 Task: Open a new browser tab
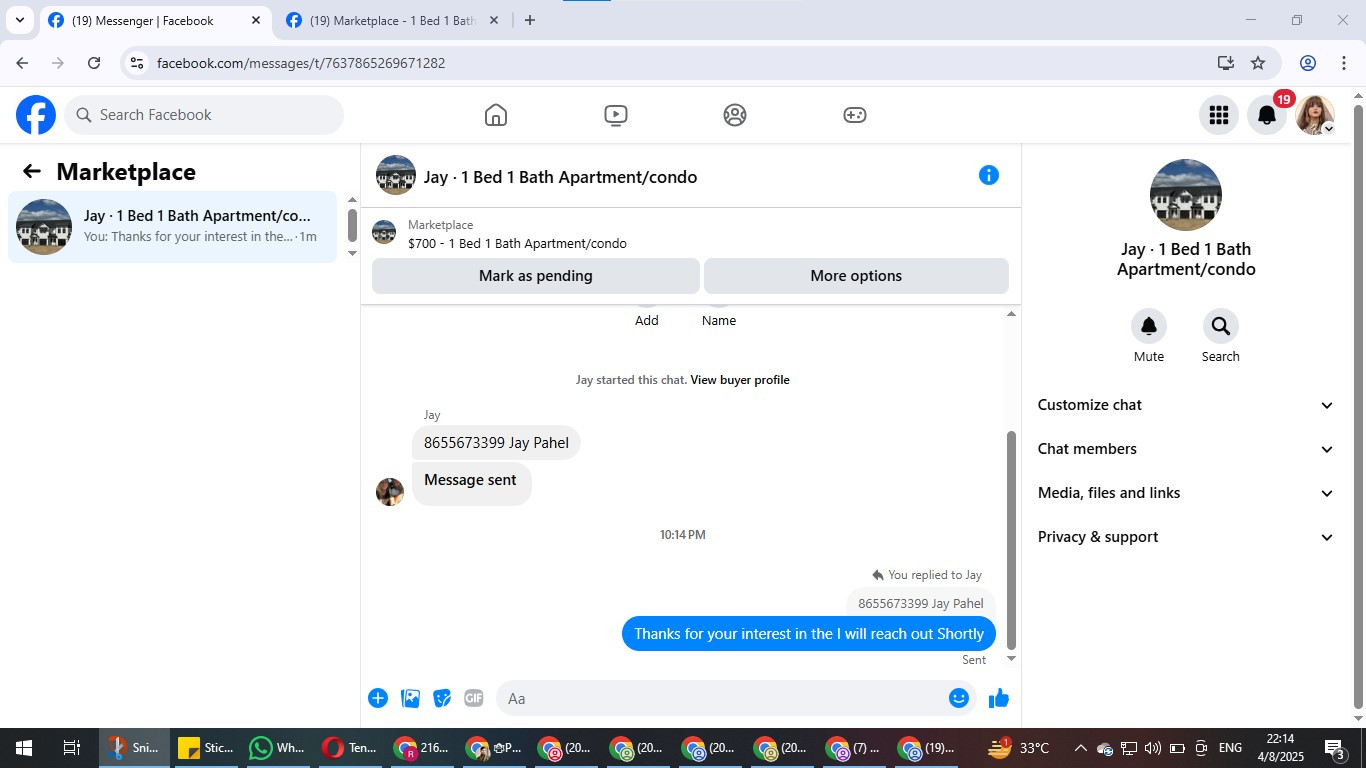click(530, 20)
